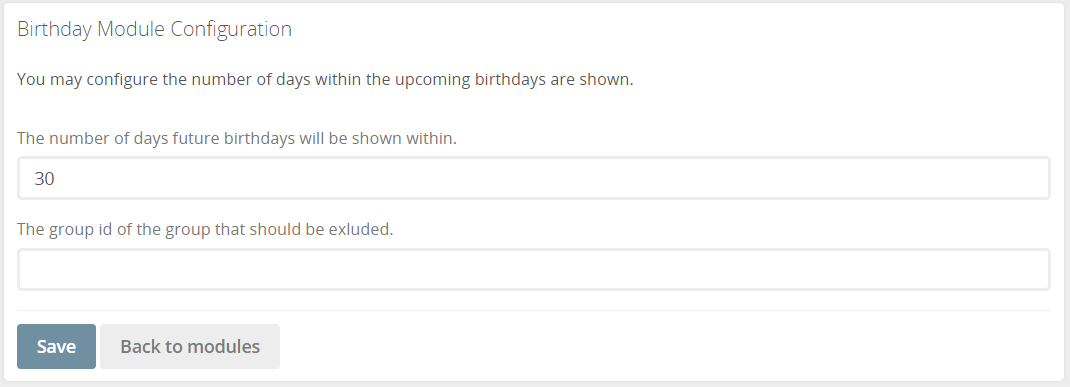This screenshot has height=387, width=1070.
Task: Place cursor after the value 30
Action: tap(56, 179)
